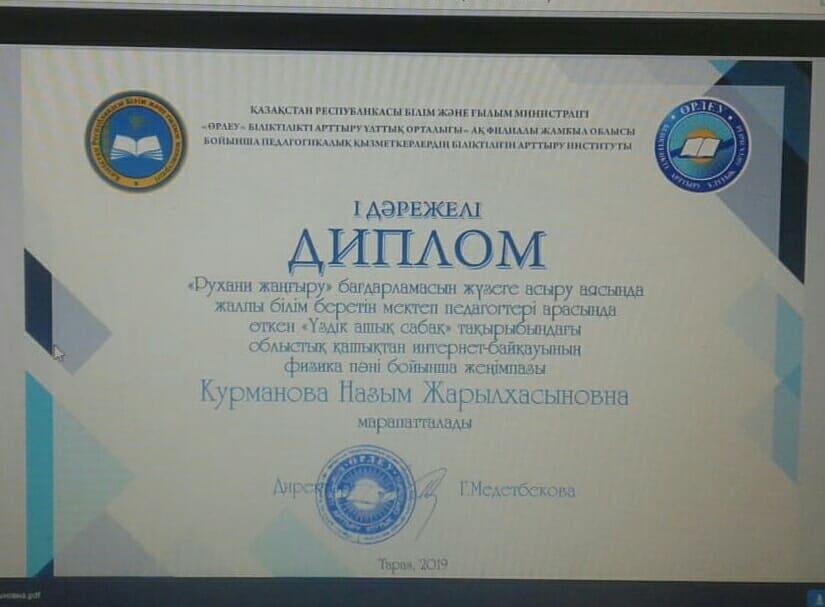Click the 'Г.Медетбекова' signature name
Image resolution: width=825 pixels, height=607 pixels.
pos(517,490)
